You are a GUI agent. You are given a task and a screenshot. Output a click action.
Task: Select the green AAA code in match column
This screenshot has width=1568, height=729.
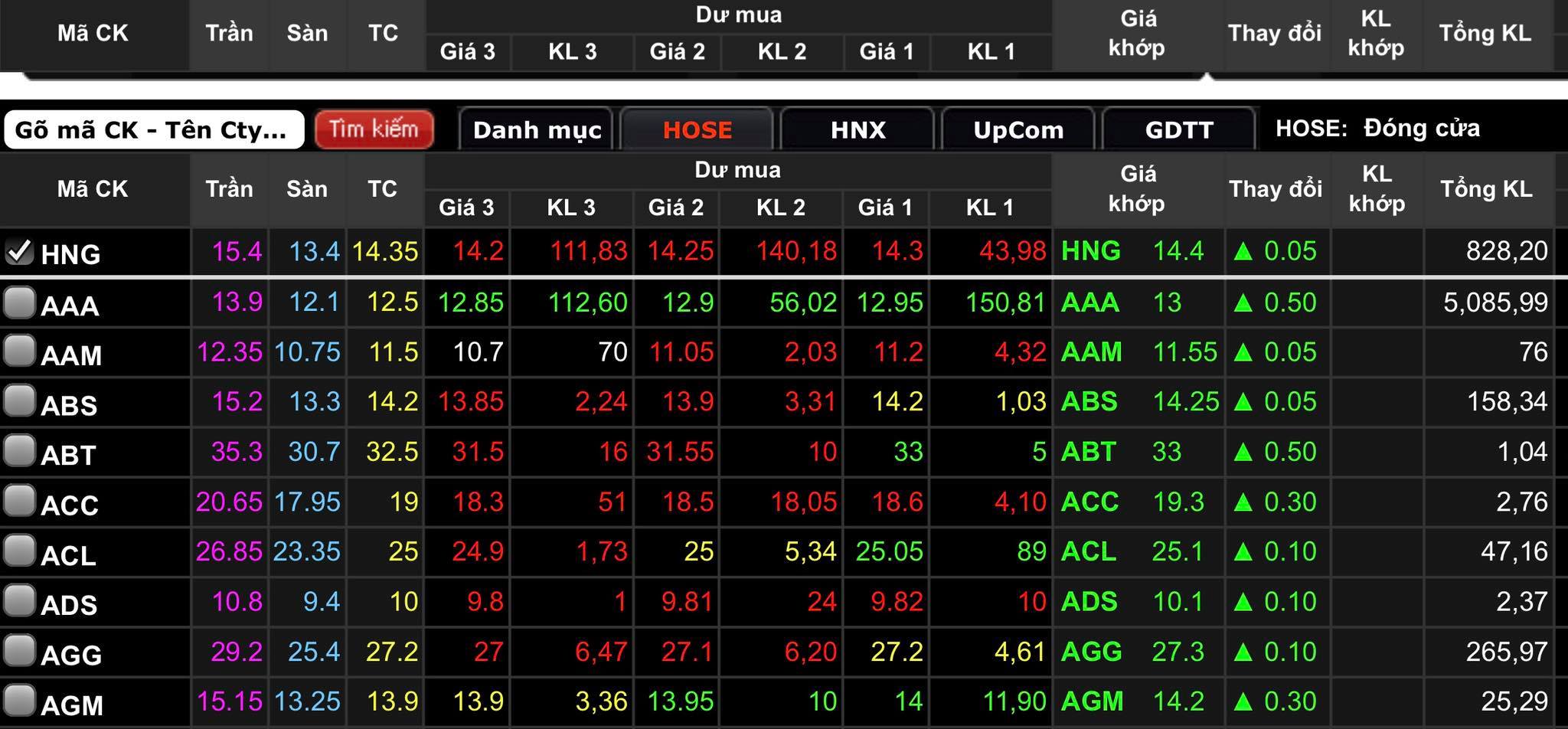[x=1090, y=302]
